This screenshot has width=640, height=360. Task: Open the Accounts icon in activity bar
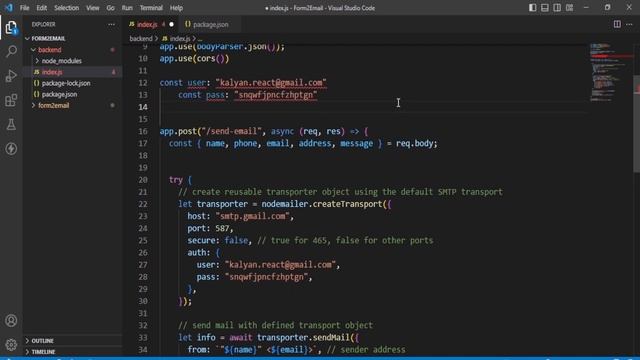[x=11, y=320]
